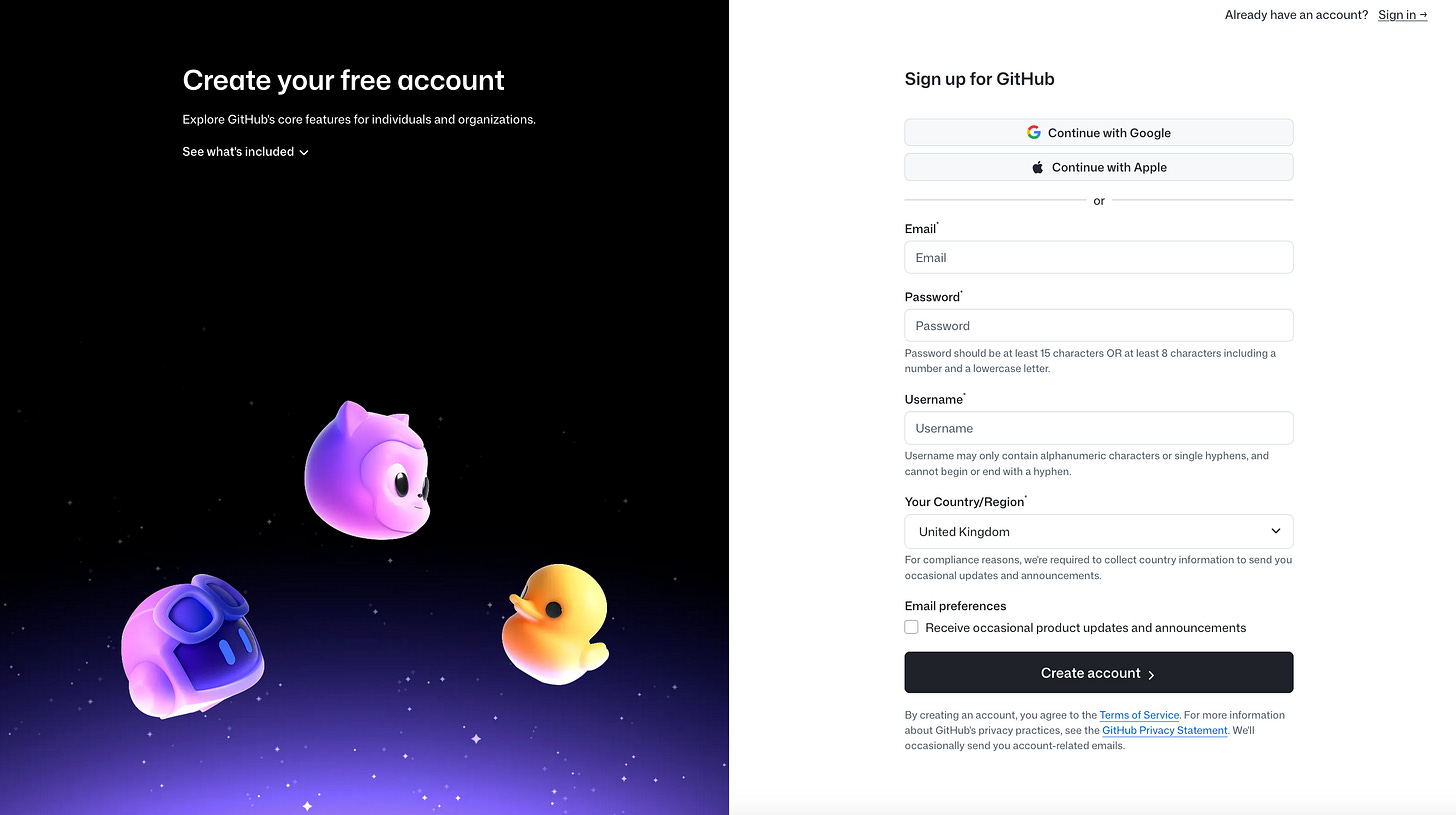Image resolution: width=1456 pixels, height=815 pixels.
Task: Continue with Apple sign up
Action: point(1099,167)
